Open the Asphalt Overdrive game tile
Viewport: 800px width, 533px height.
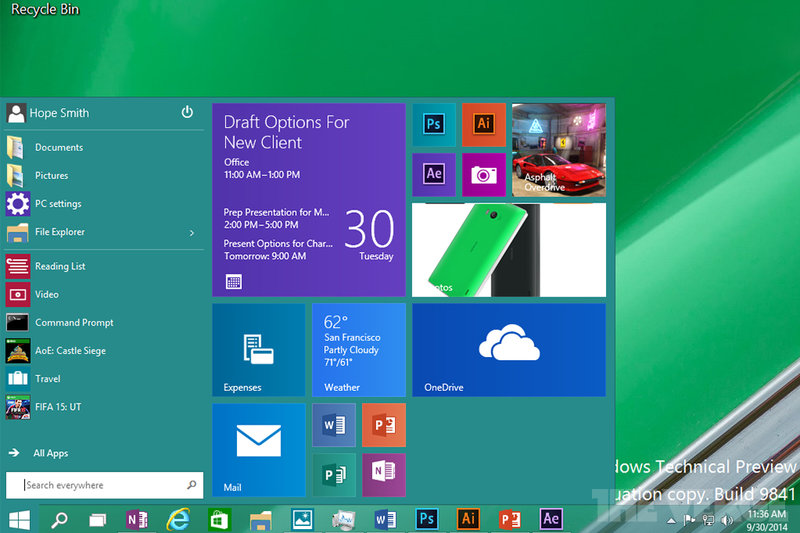559,150
